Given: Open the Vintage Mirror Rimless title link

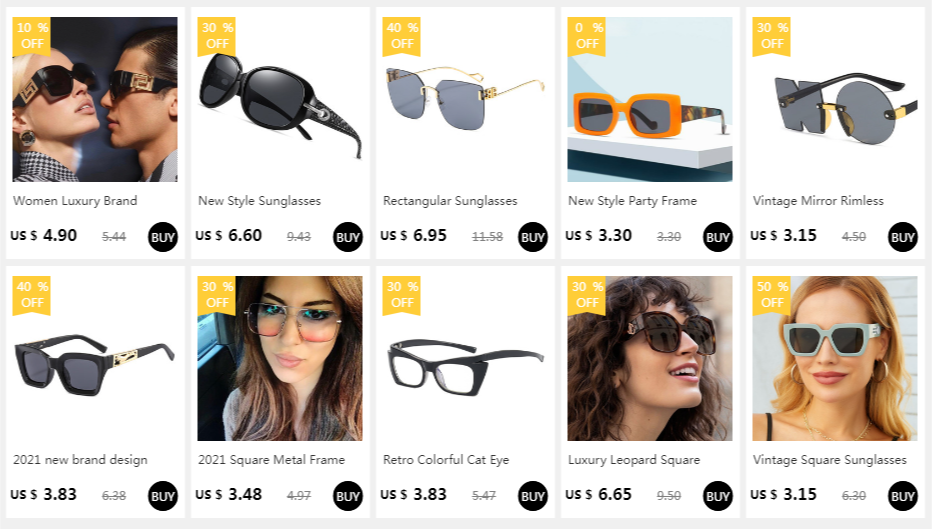Looking at the screenshot, I should click(x=818, y=201).
